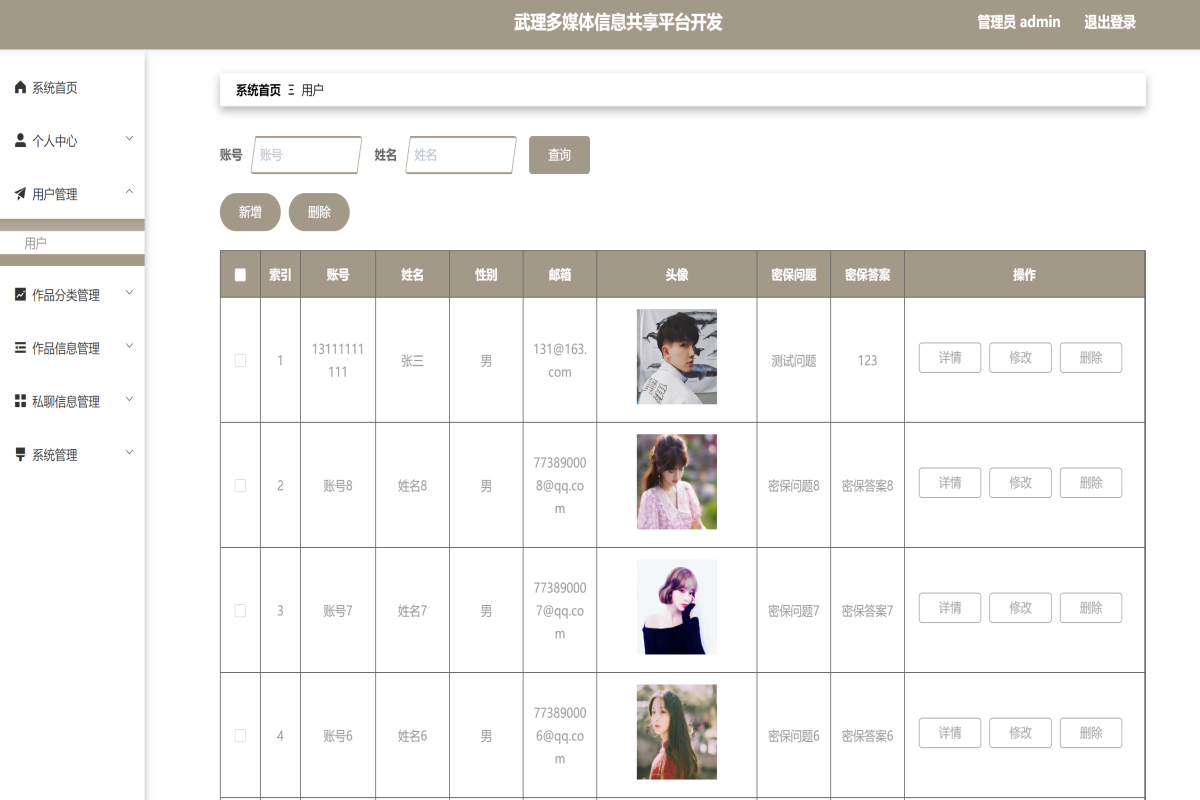This screenshot has width=1200, height=800.
Task: Tick the checkbox on 张三's row
Action: [240, 360]
